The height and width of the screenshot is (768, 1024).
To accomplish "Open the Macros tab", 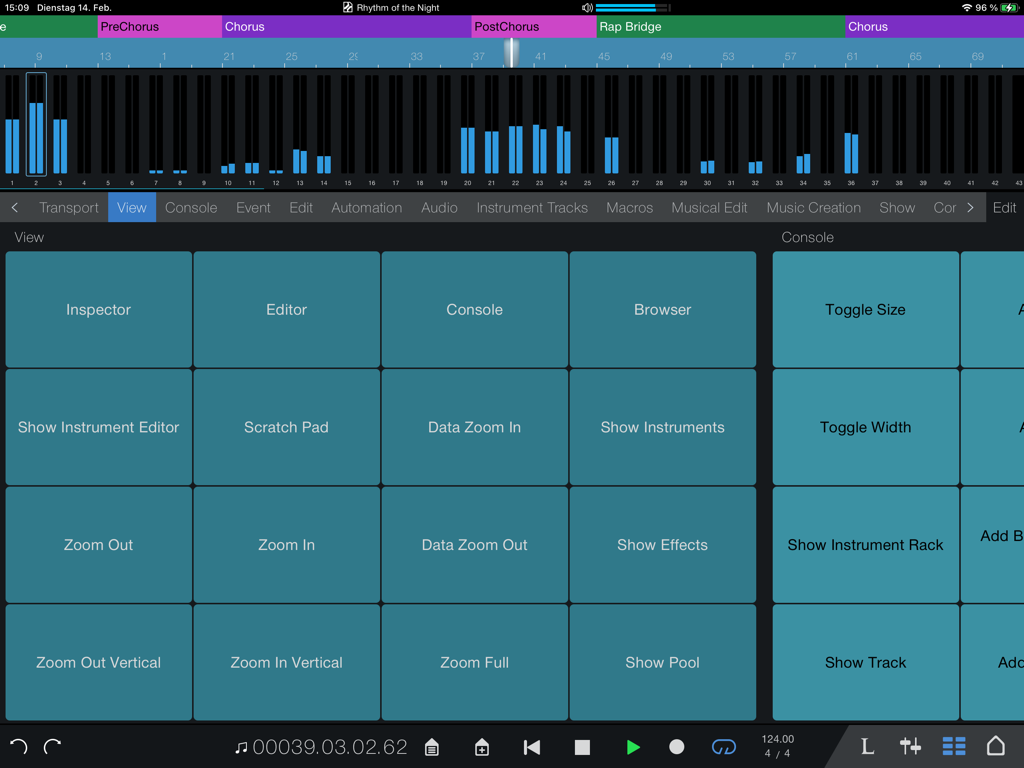I will (x=629, y=207).
